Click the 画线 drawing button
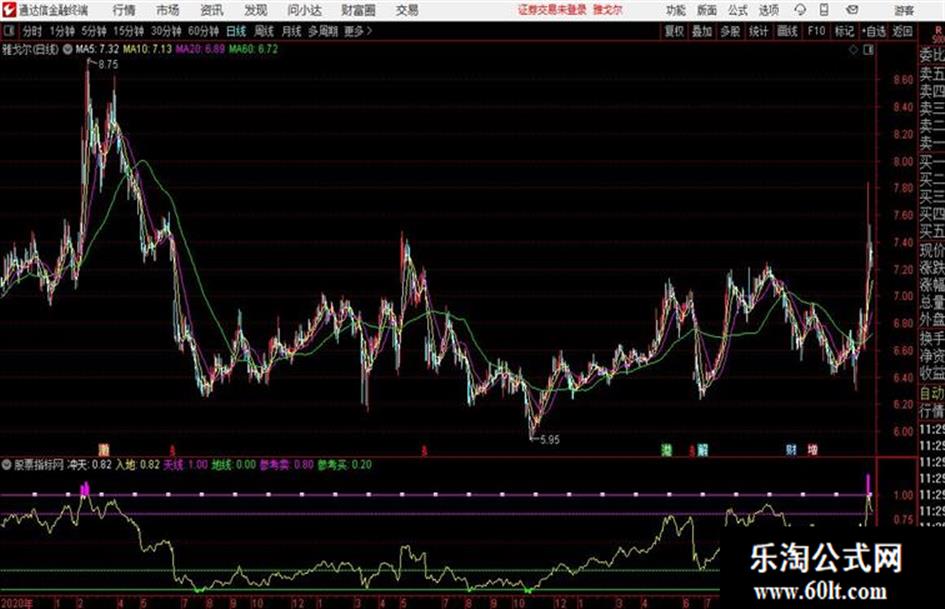 click(788, 31)
